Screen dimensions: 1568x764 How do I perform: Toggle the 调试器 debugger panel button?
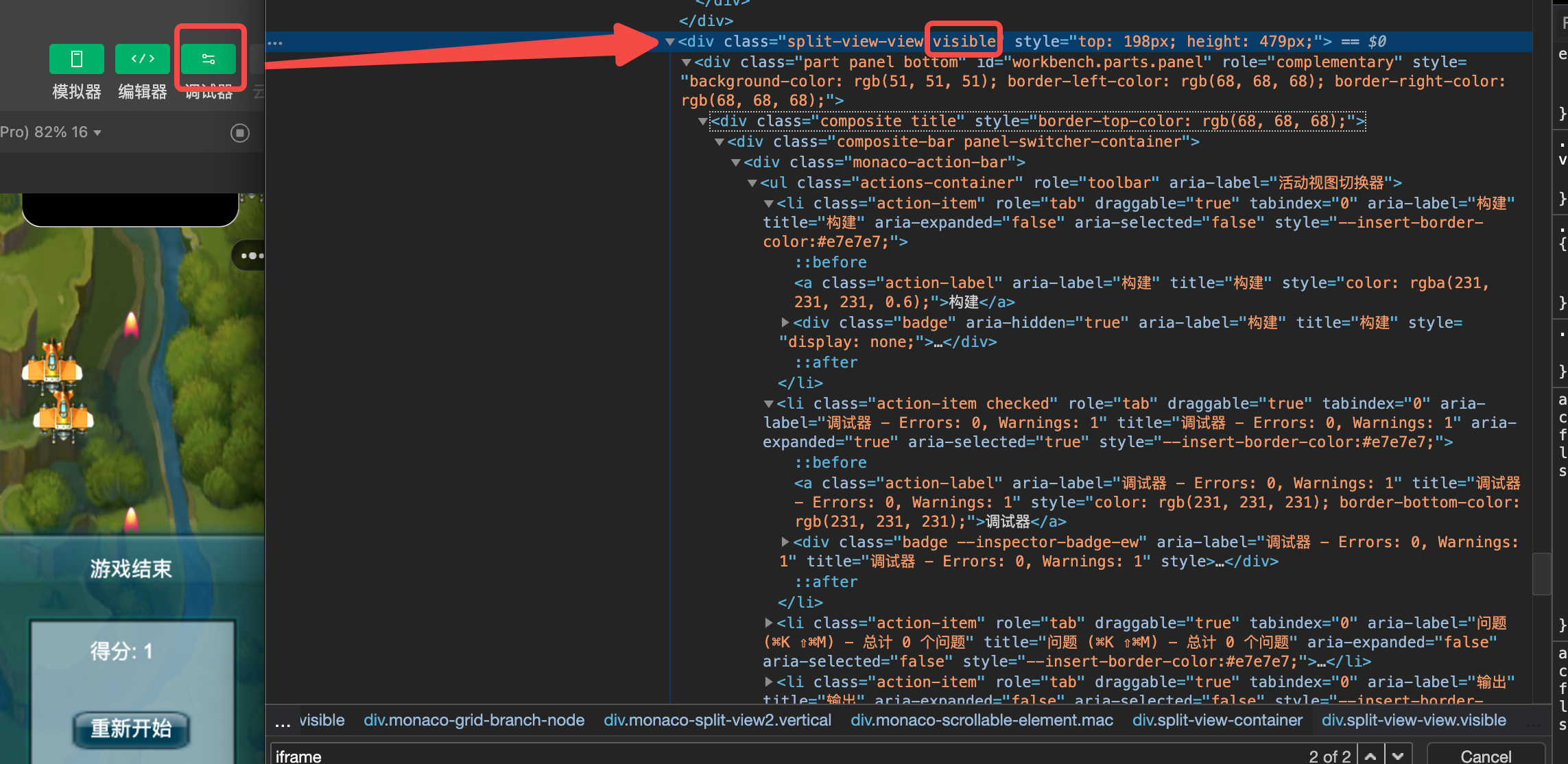[x=209, y=60]
